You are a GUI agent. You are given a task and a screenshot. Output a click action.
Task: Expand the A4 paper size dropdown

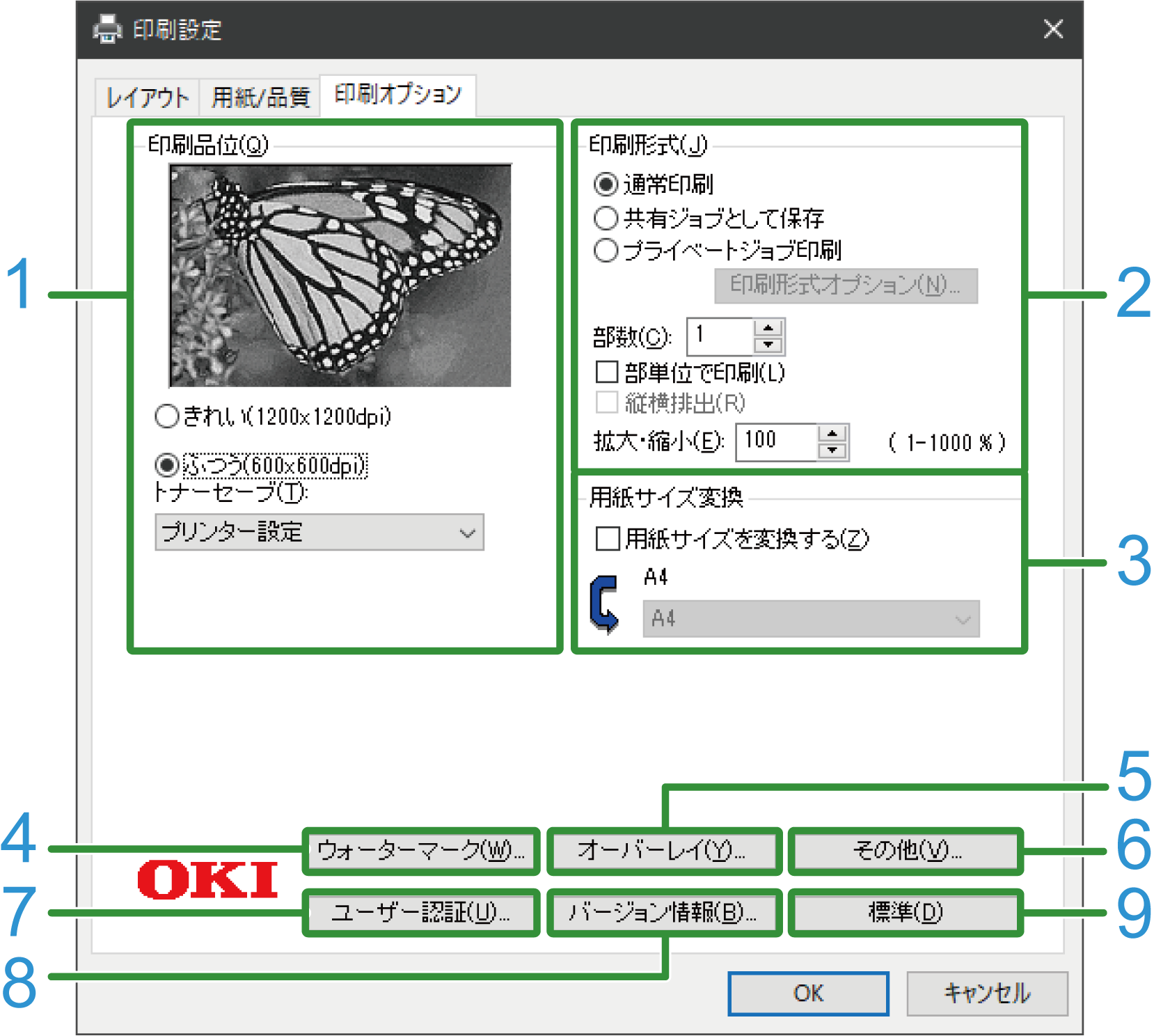pos(811,619)
